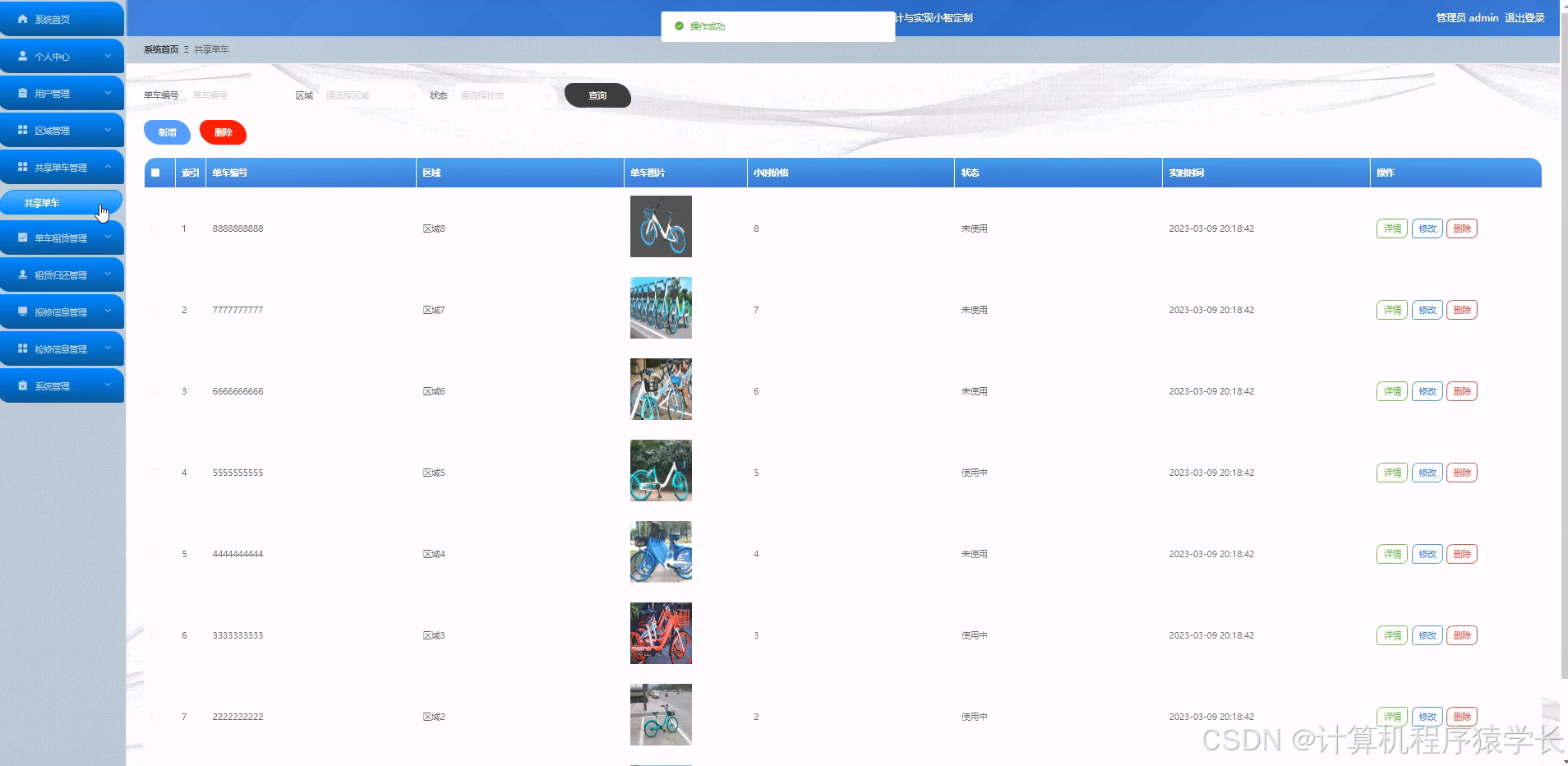Click 删除 for bike 6666666666
The height and width of the screenshot is (766, 1568).
tap(1462, 391)
